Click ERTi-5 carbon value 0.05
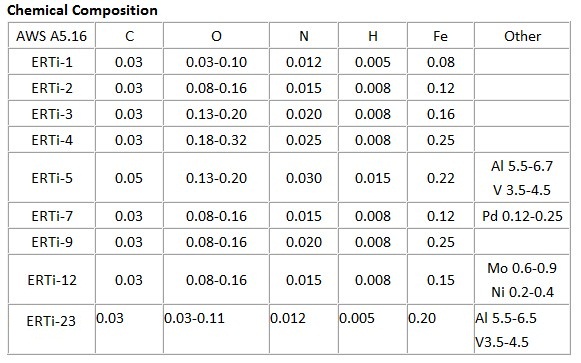Viewport: 581px width, 363px height. 129,178
